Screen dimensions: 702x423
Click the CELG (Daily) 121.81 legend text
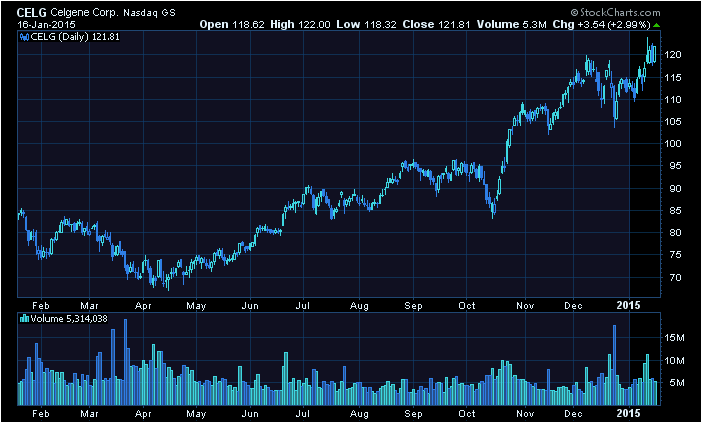[x=75, y=38]
